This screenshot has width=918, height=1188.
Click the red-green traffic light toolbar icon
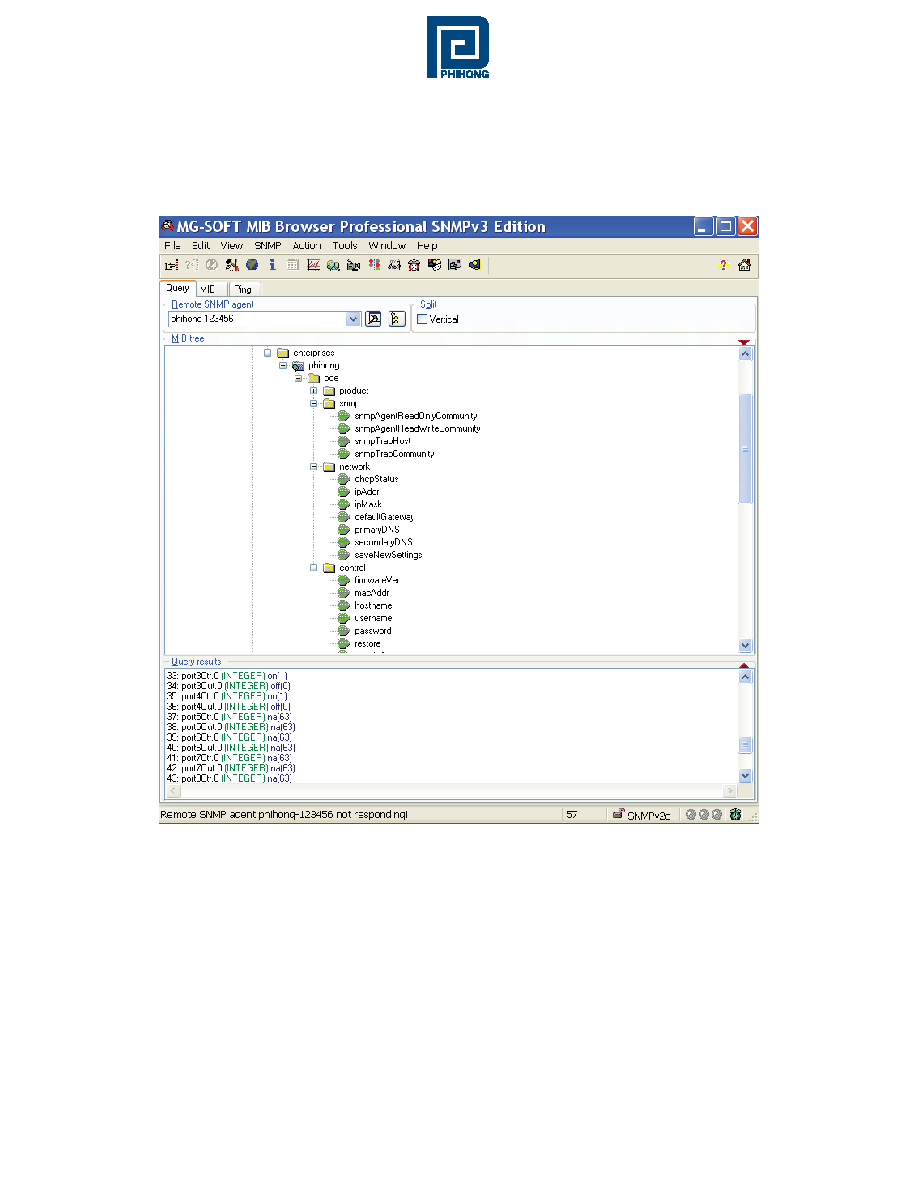(x=374, y=264)
